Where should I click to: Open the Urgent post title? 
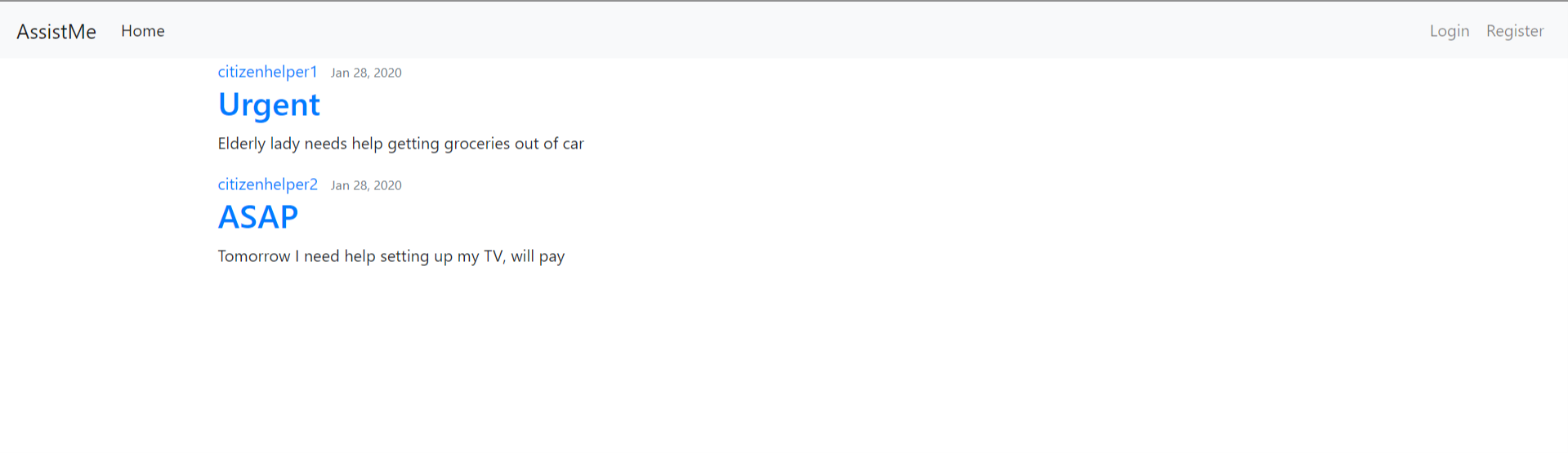(269, 105)
